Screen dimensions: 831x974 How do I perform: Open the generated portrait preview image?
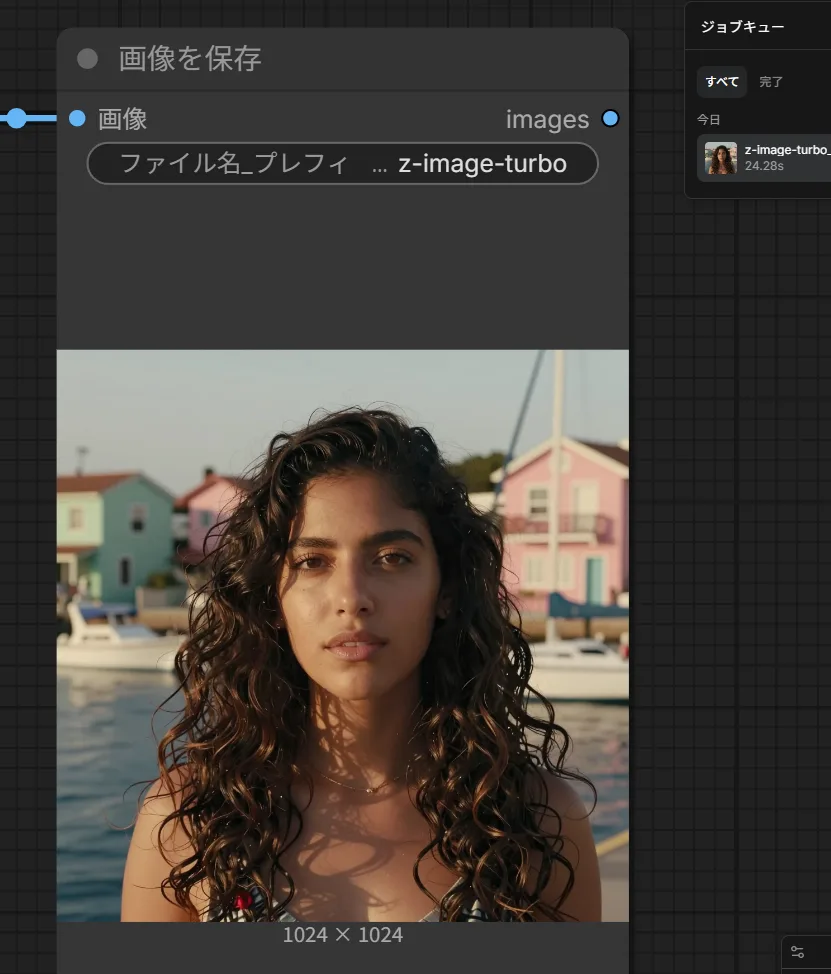(343, 635)
